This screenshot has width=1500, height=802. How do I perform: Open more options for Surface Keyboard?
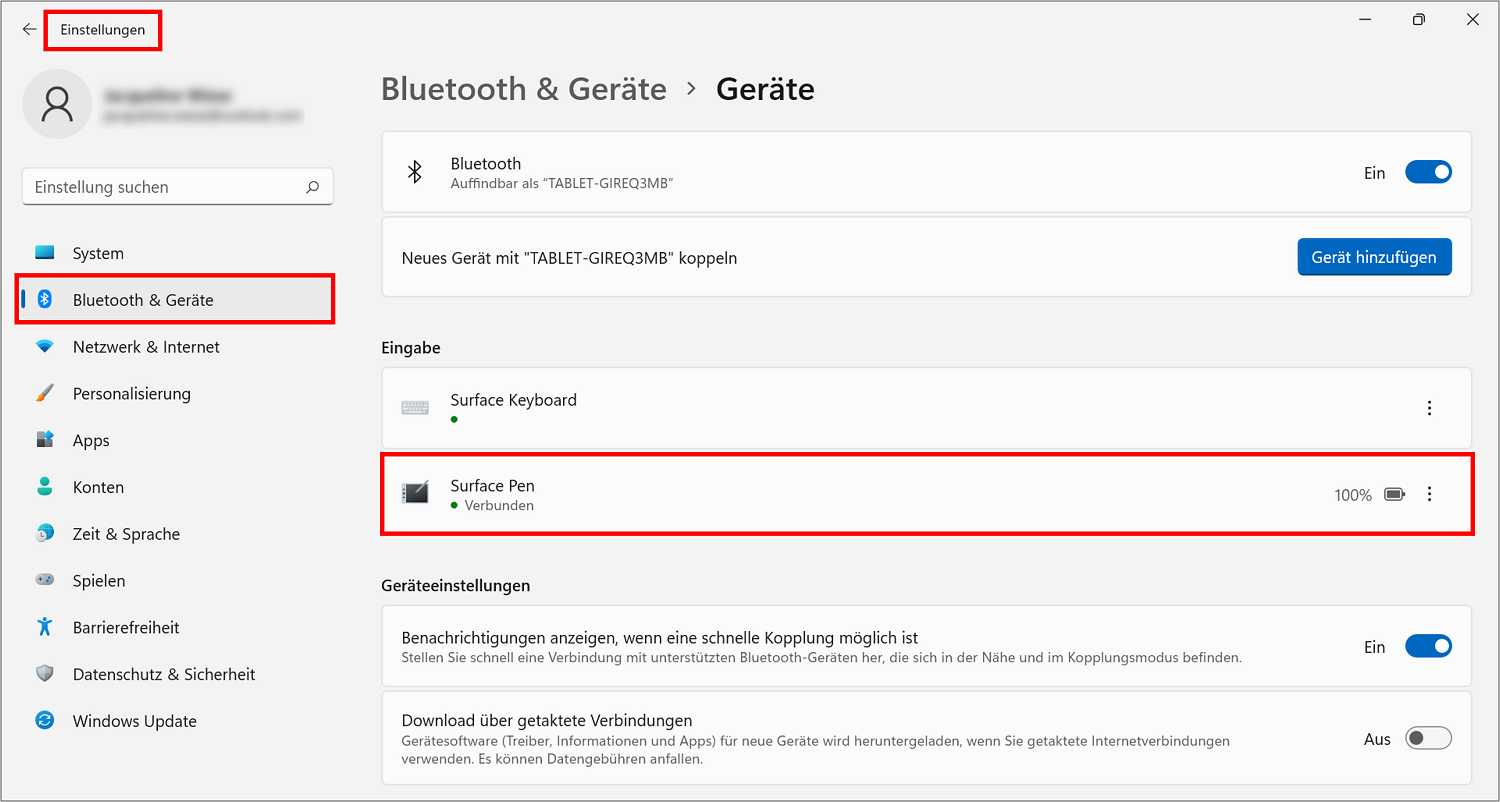(1429, 408)
